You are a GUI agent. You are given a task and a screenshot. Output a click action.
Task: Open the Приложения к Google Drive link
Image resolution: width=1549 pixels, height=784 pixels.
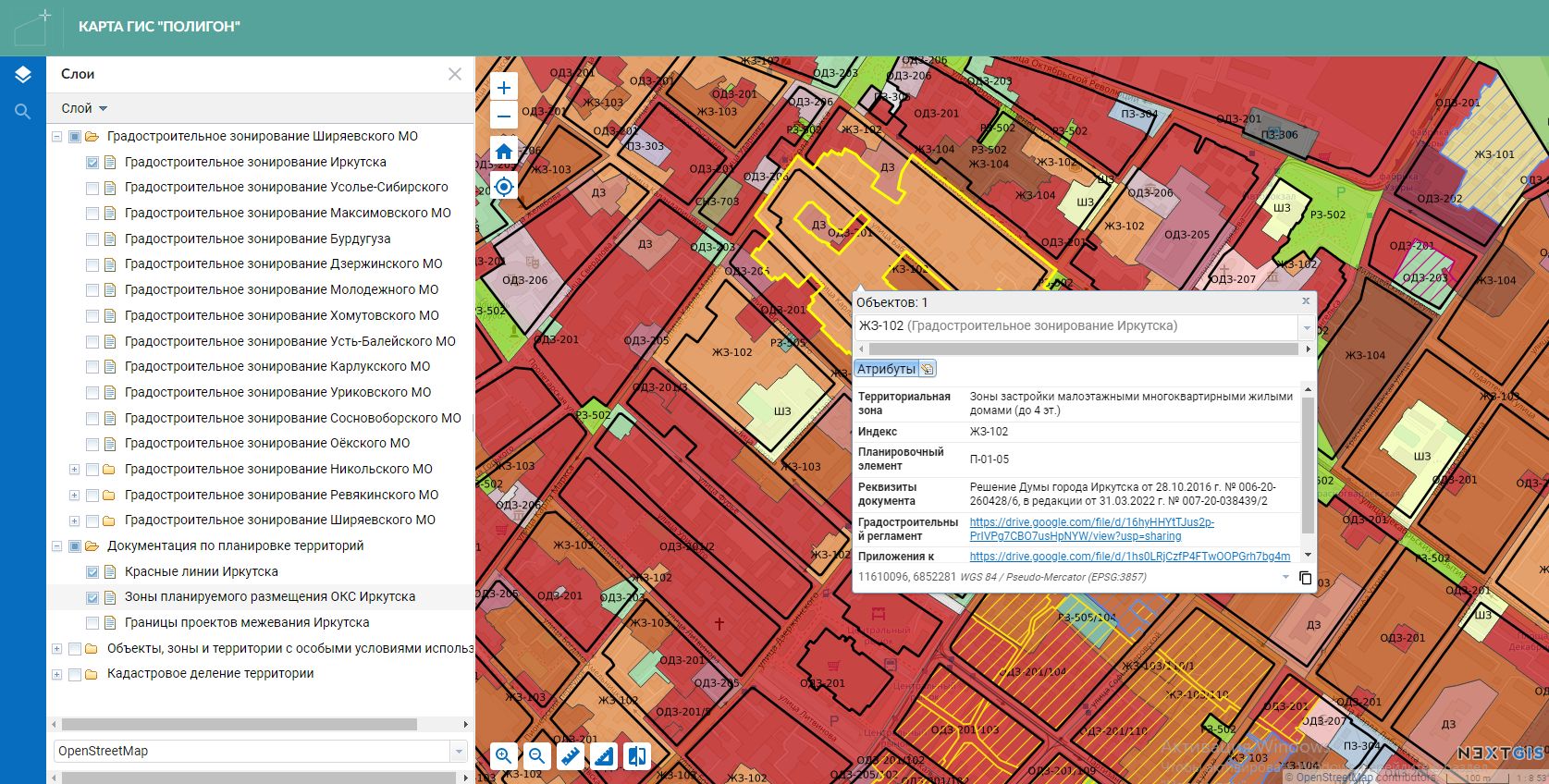(x=1129, y=557)
